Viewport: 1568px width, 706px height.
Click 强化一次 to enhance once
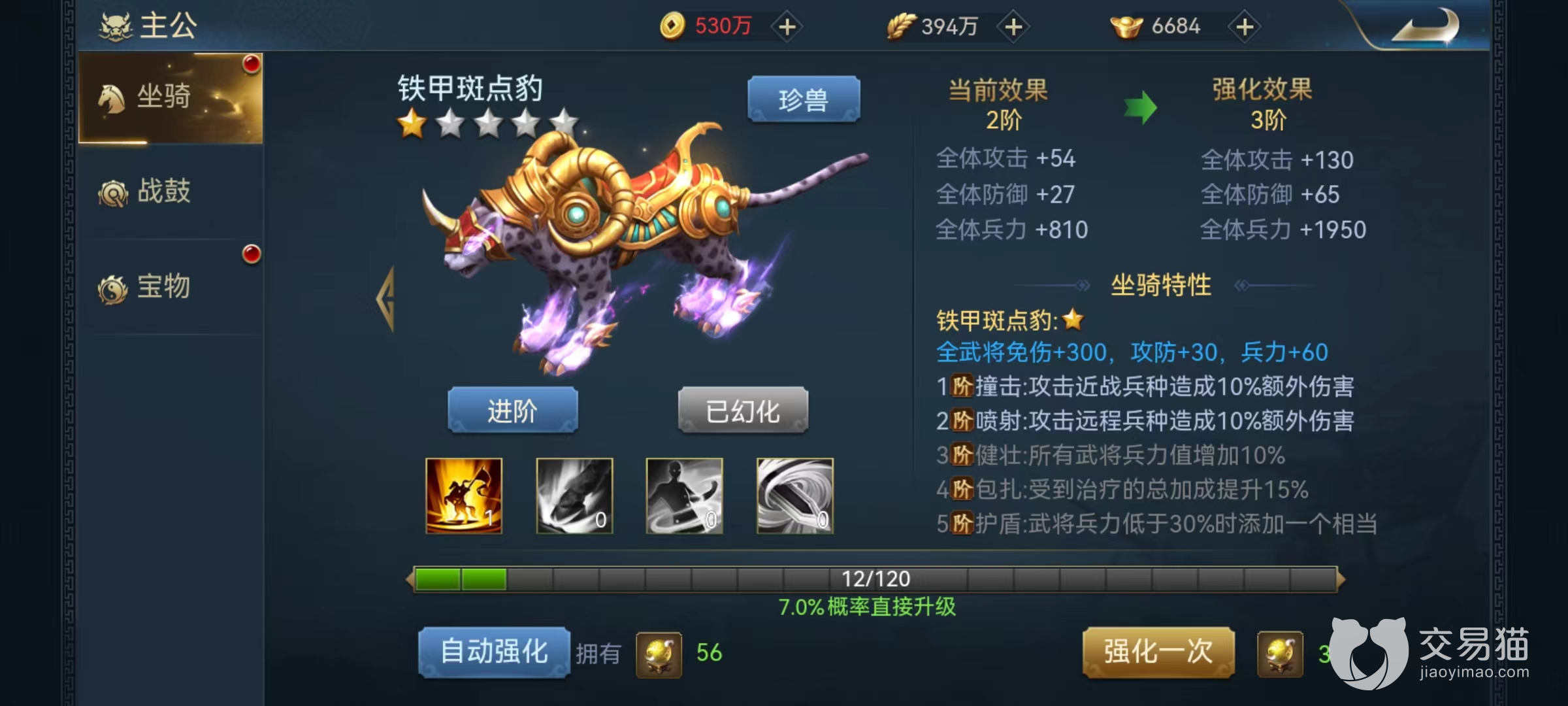1158,652
